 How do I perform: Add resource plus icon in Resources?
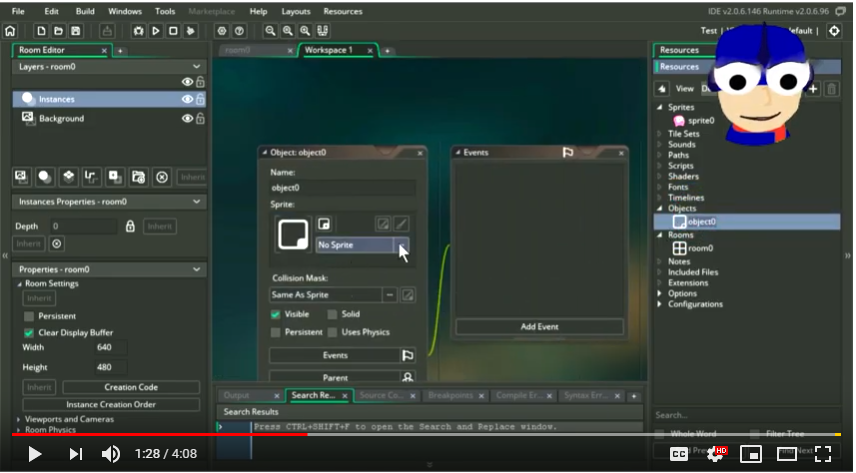(x=813, y=88)
